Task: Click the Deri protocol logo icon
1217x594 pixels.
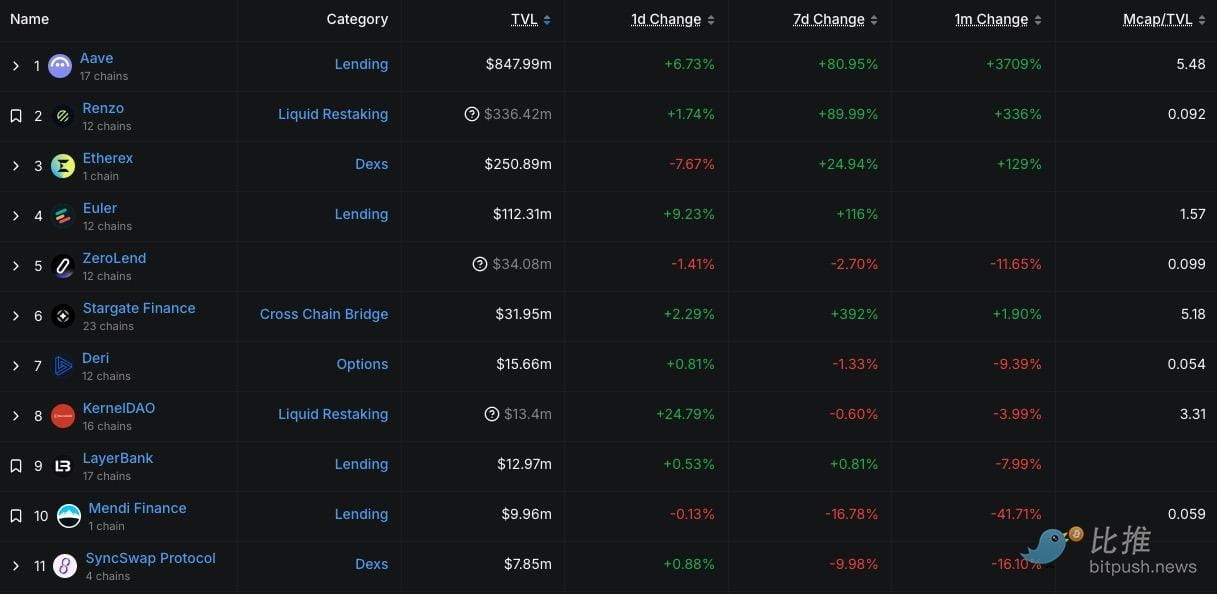Action: pyautogui.click(x=63, y=366)
